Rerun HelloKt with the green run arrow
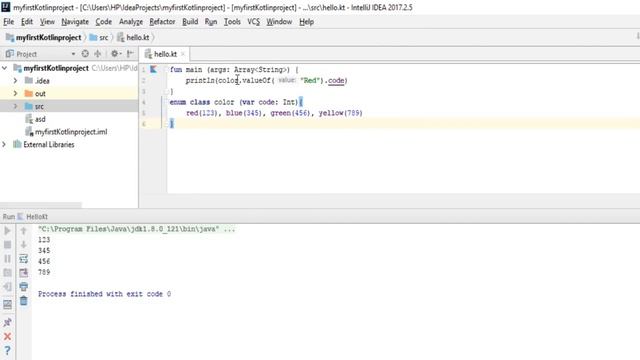Viewport: 640px width, 360px height. pos(7,231)
